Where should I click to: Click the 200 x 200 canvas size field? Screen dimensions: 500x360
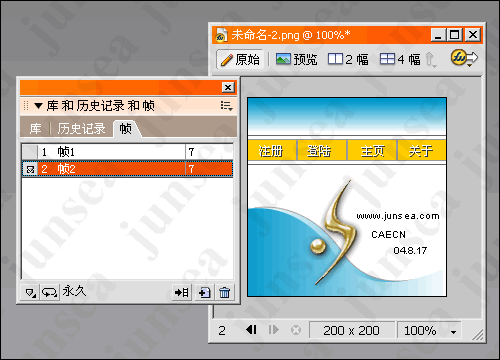[x=352, y=330]
